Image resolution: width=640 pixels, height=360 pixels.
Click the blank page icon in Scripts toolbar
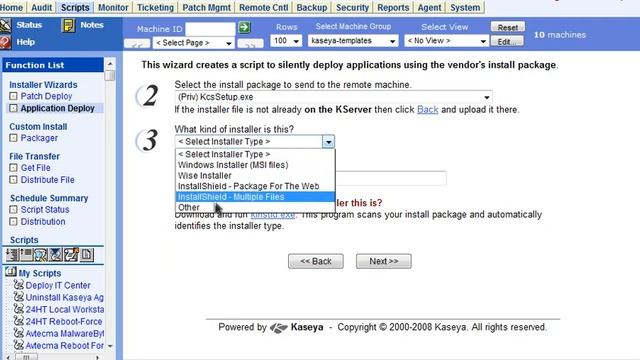pos(87,255)
